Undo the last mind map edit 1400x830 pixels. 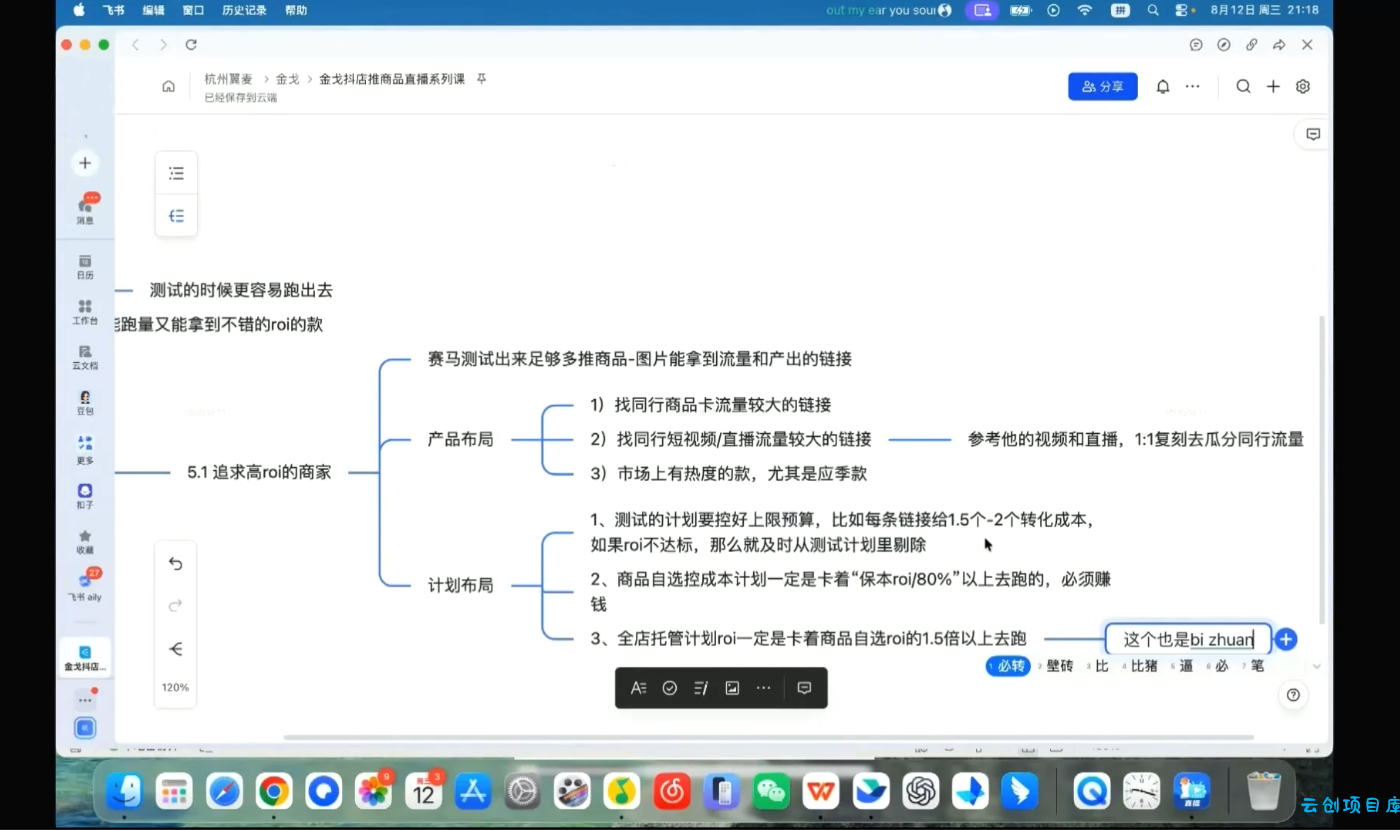tap(175, 563)
